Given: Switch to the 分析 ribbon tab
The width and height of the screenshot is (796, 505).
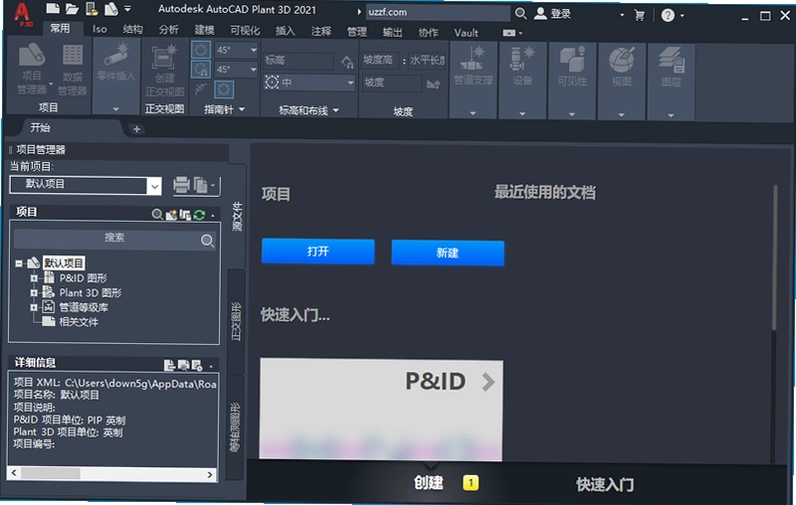Looking at the screenshot, I should click(x=168, y=30).
